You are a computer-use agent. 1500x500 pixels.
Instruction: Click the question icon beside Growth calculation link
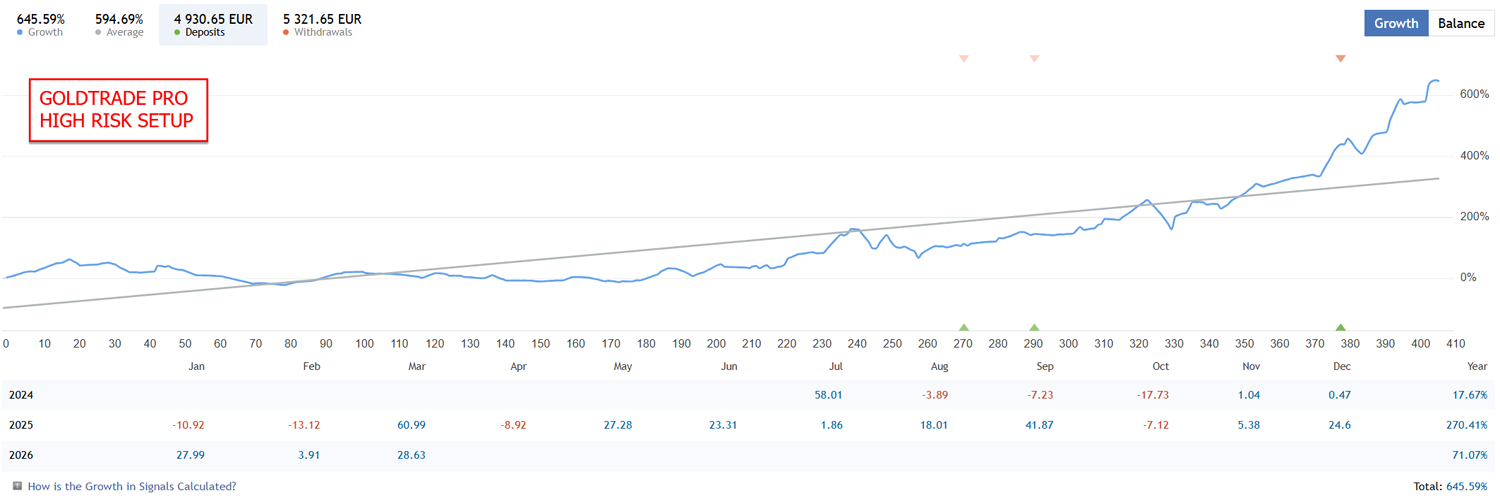(x=17, y=486)
